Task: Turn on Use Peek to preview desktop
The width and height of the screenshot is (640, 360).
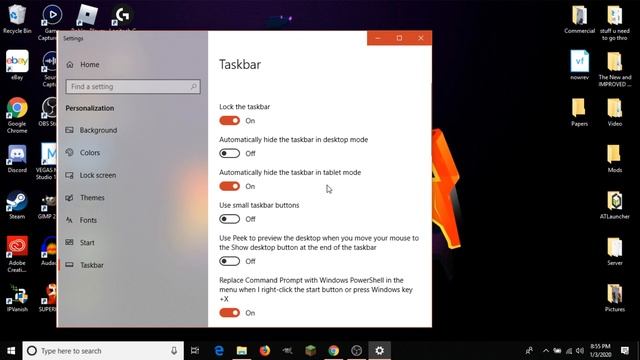Action: [229, 261]
